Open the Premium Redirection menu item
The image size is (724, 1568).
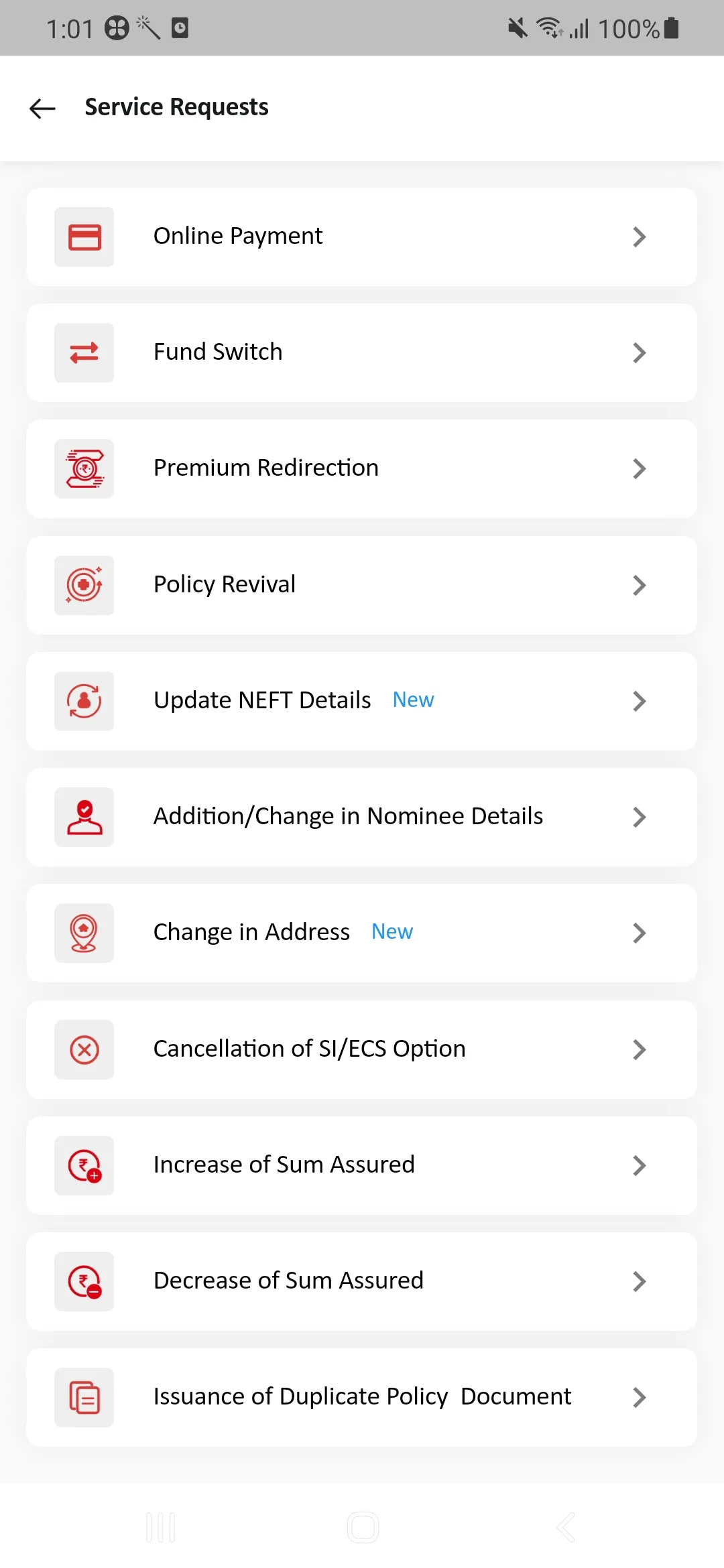[x=266, y=468]
